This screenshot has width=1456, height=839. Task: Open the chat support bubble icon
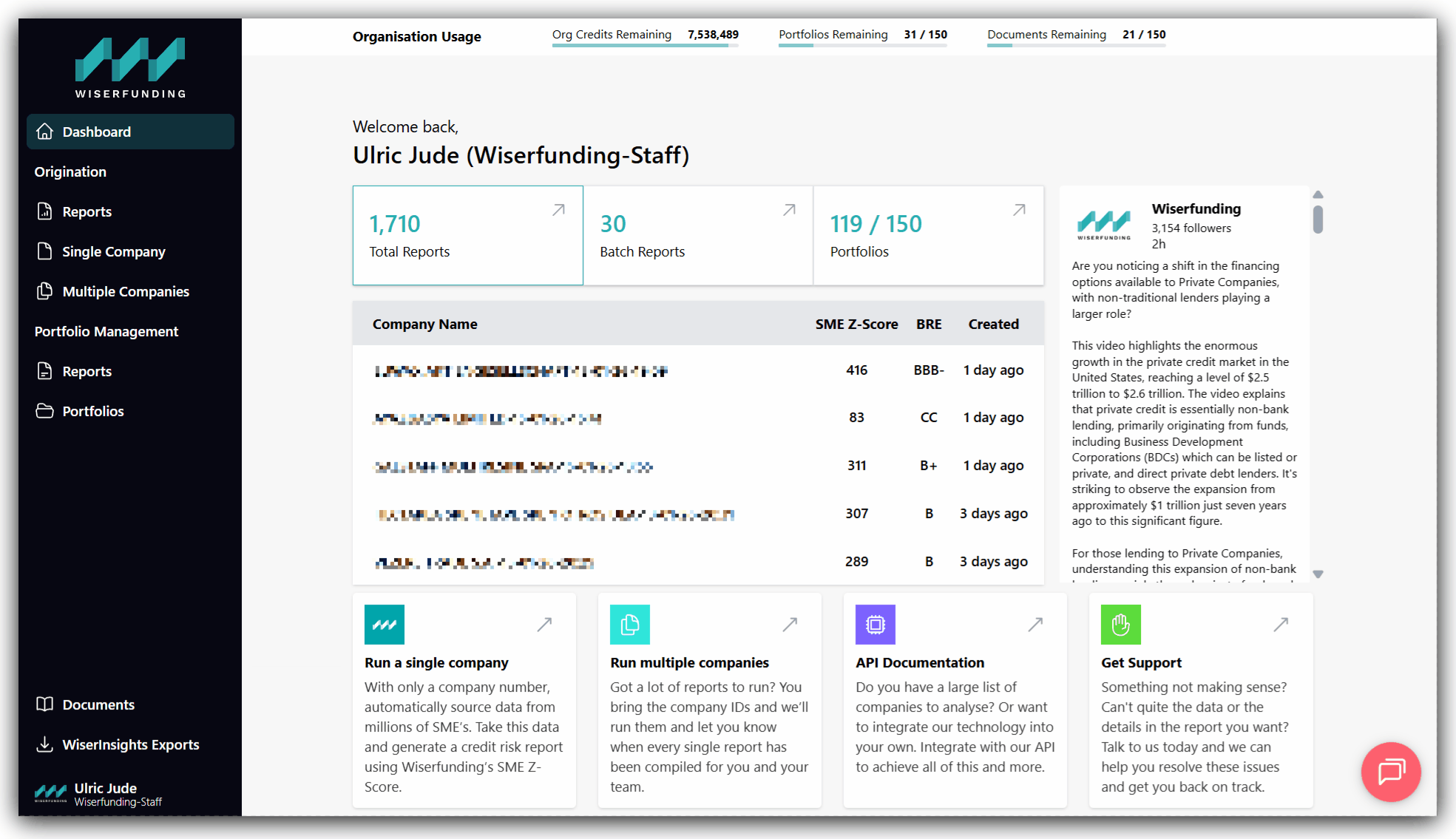pyautogui.click(x=1390, y=772)
